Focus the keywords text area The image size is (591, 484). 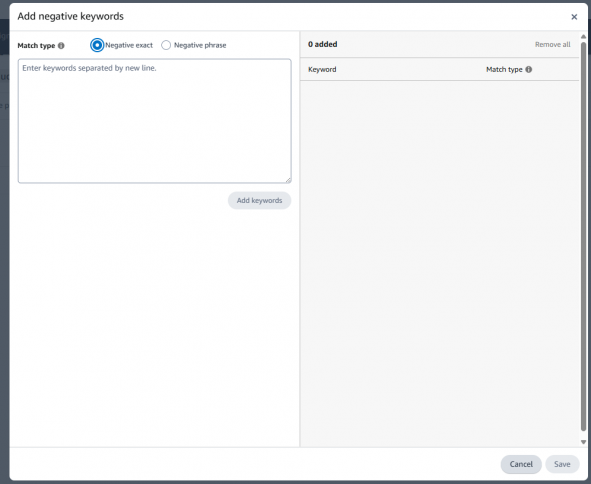(x=155, y=121)
